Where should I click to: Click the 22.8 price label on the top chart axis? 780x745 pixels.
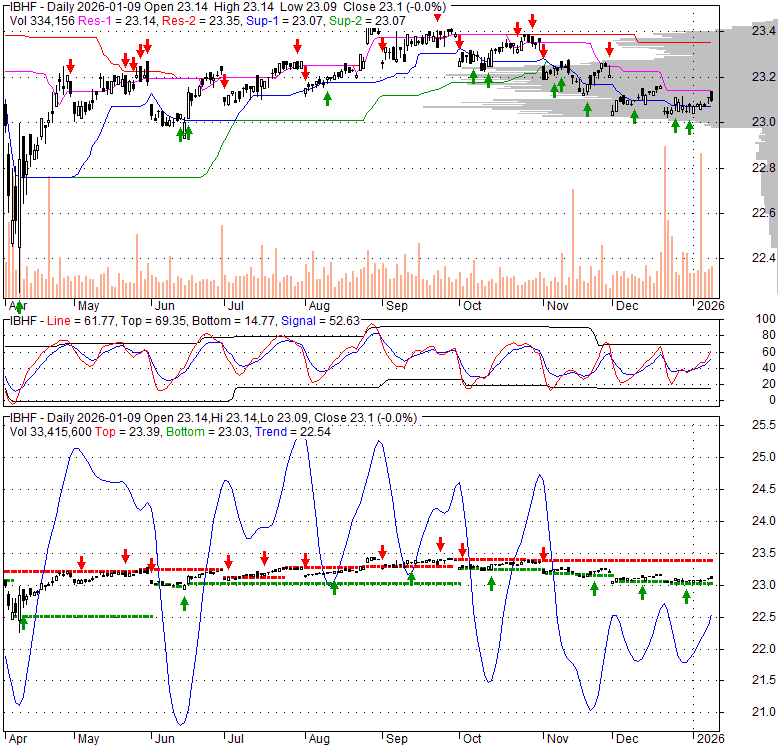763,168
